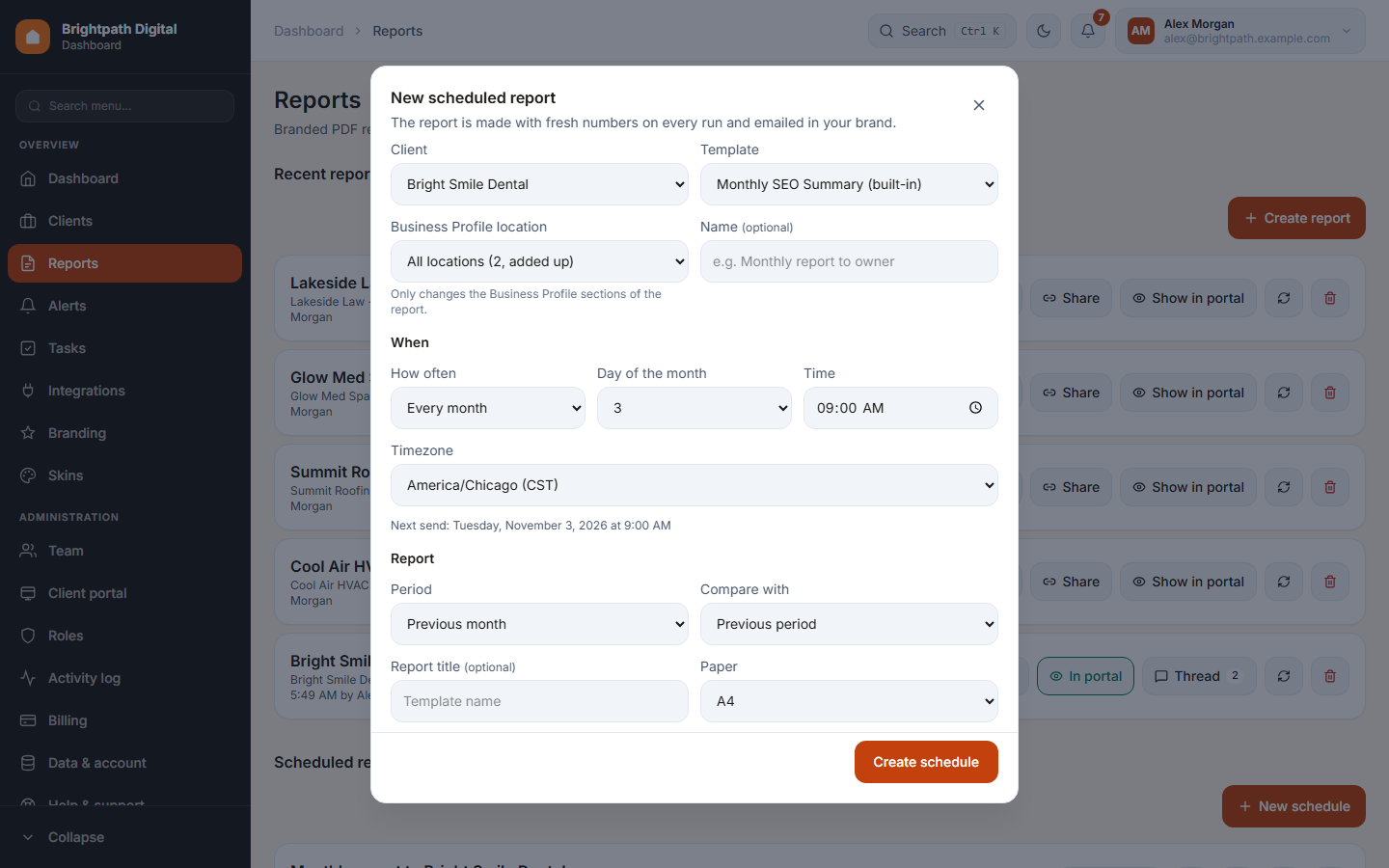Open Branding in the sidebar
The width and height of the screenshot is (1389, 868).
coord(125,433)
